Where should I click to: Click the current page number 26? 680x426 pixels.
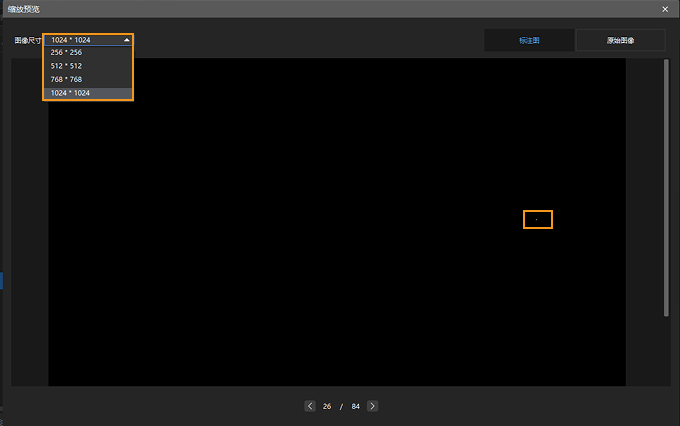coord(327,406)
